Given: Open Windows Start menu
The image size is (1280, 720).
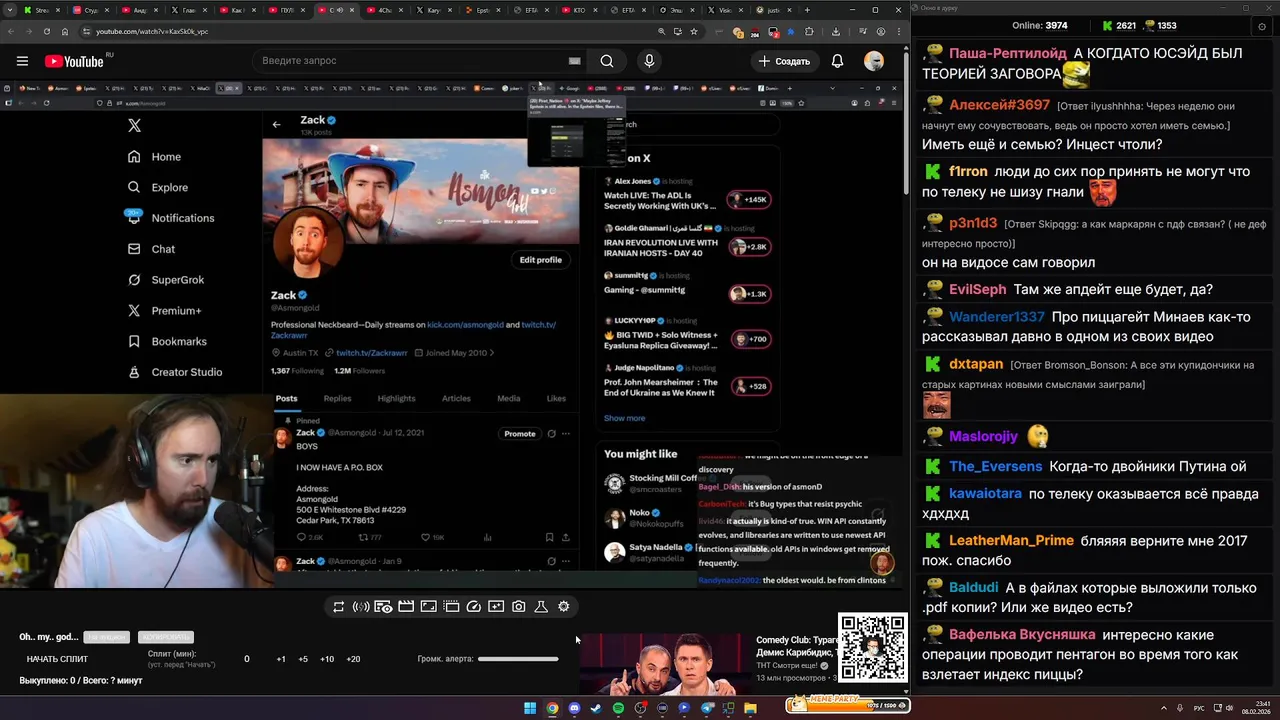Looking at the screenshot, I should click(530, 709).
